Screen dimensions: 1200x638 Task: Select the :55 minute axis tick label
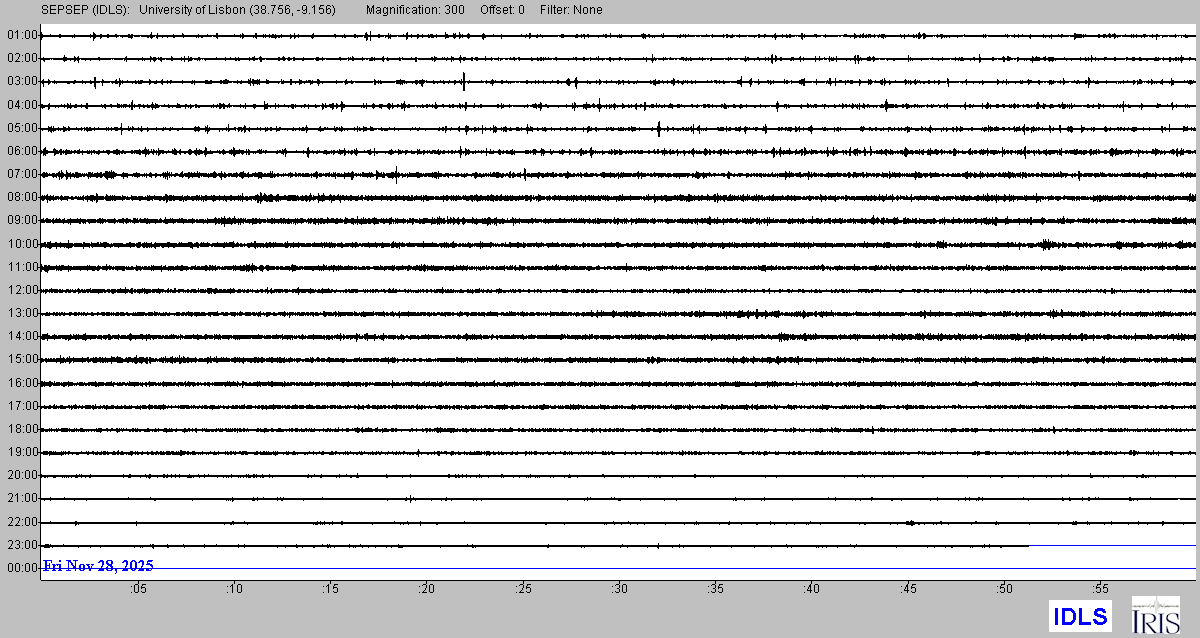(x=1100, y=589)
